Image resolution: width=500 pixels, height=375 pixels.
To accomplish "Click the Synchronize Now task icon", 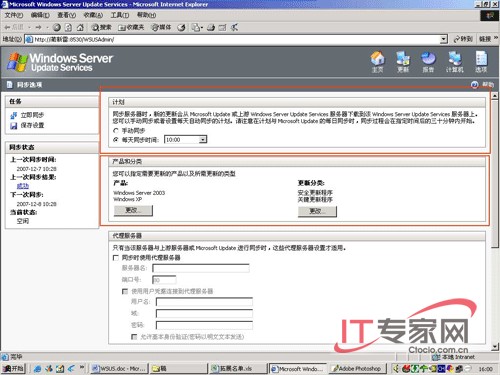I will pyautogui.click(x=14, y=115).
